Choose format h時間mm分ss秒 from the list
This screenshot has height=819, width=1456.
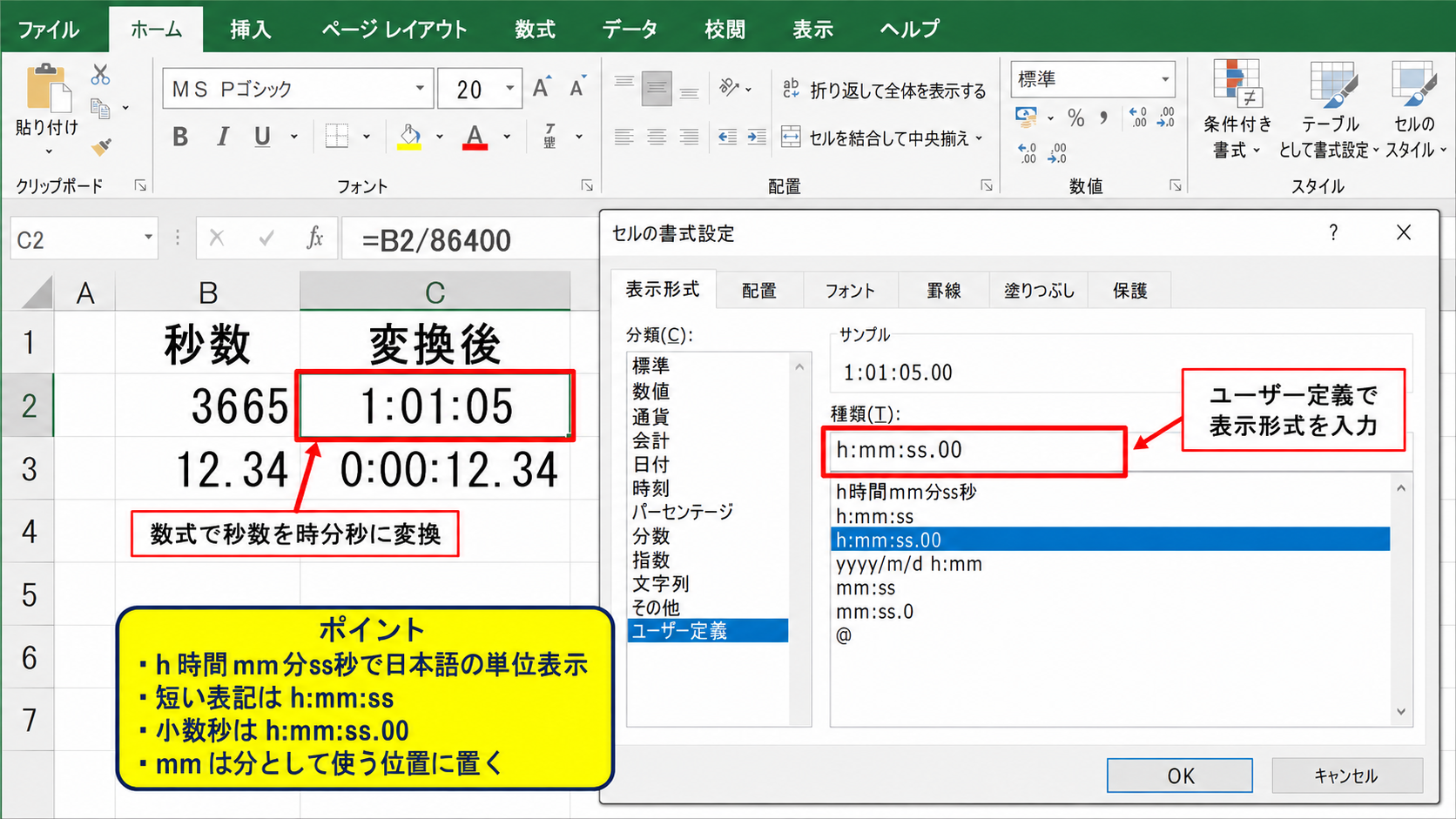1110,493
